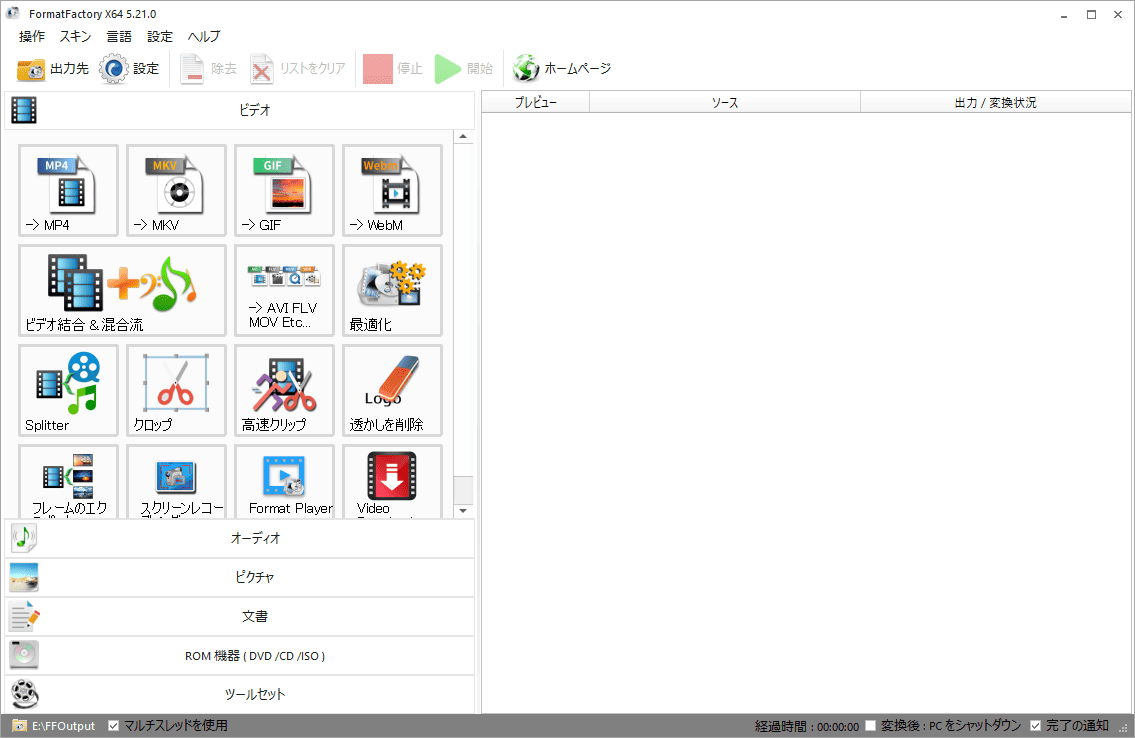Viewport: 1135px width, 738px height.
Task: Click the E:\FFOutput folder in status bar
Action: [x=54, y=726]
